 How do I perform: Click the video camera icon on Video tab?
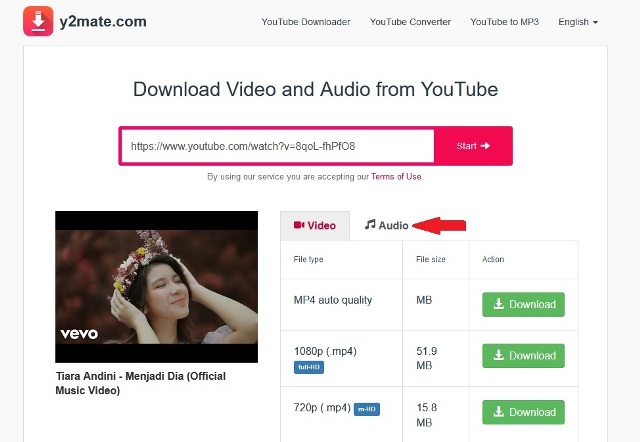[299, 225]
